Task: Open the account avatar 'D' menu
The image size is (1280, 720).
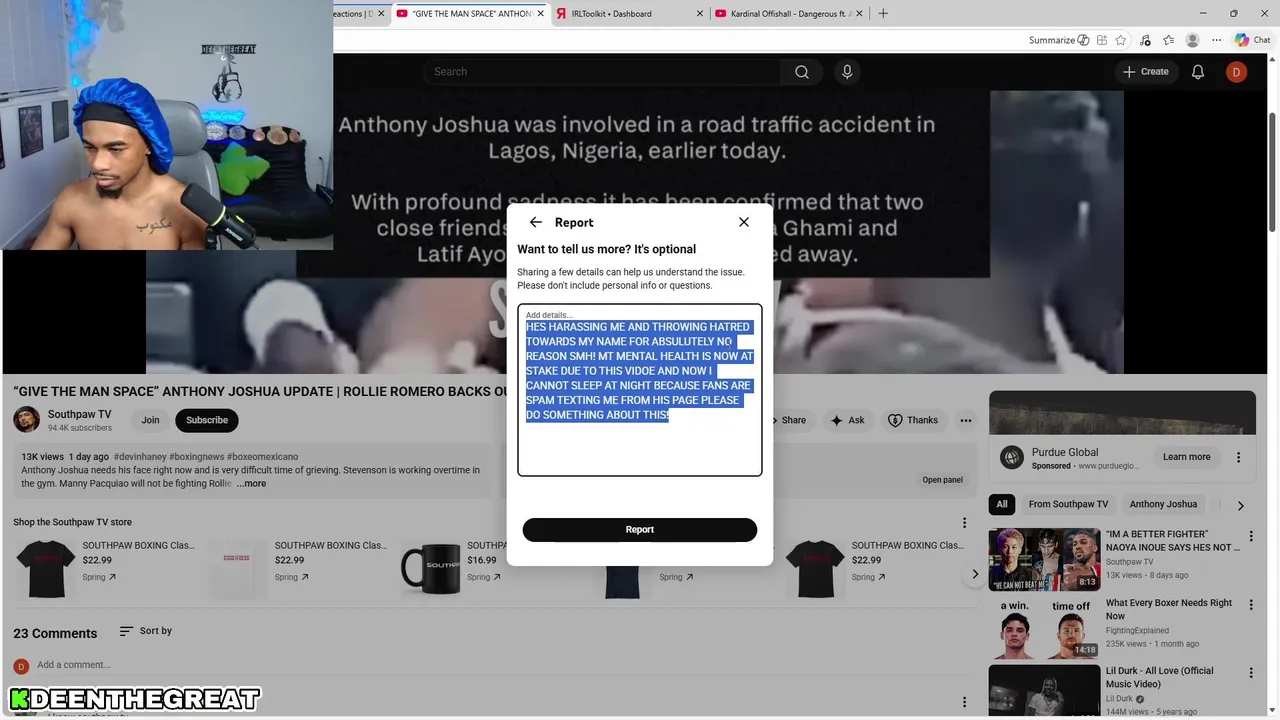Action: click(1237, 72)
